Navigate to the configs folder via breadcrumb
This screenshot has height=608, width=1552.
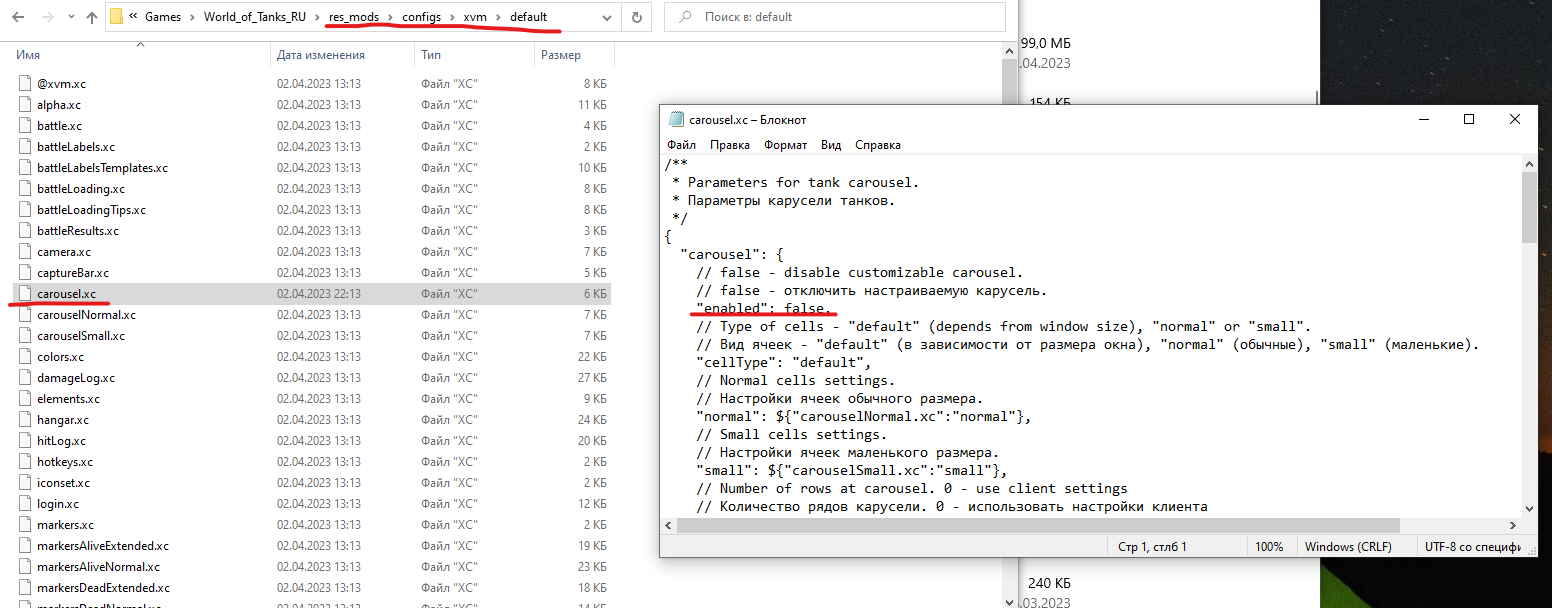tap(421, 17)
